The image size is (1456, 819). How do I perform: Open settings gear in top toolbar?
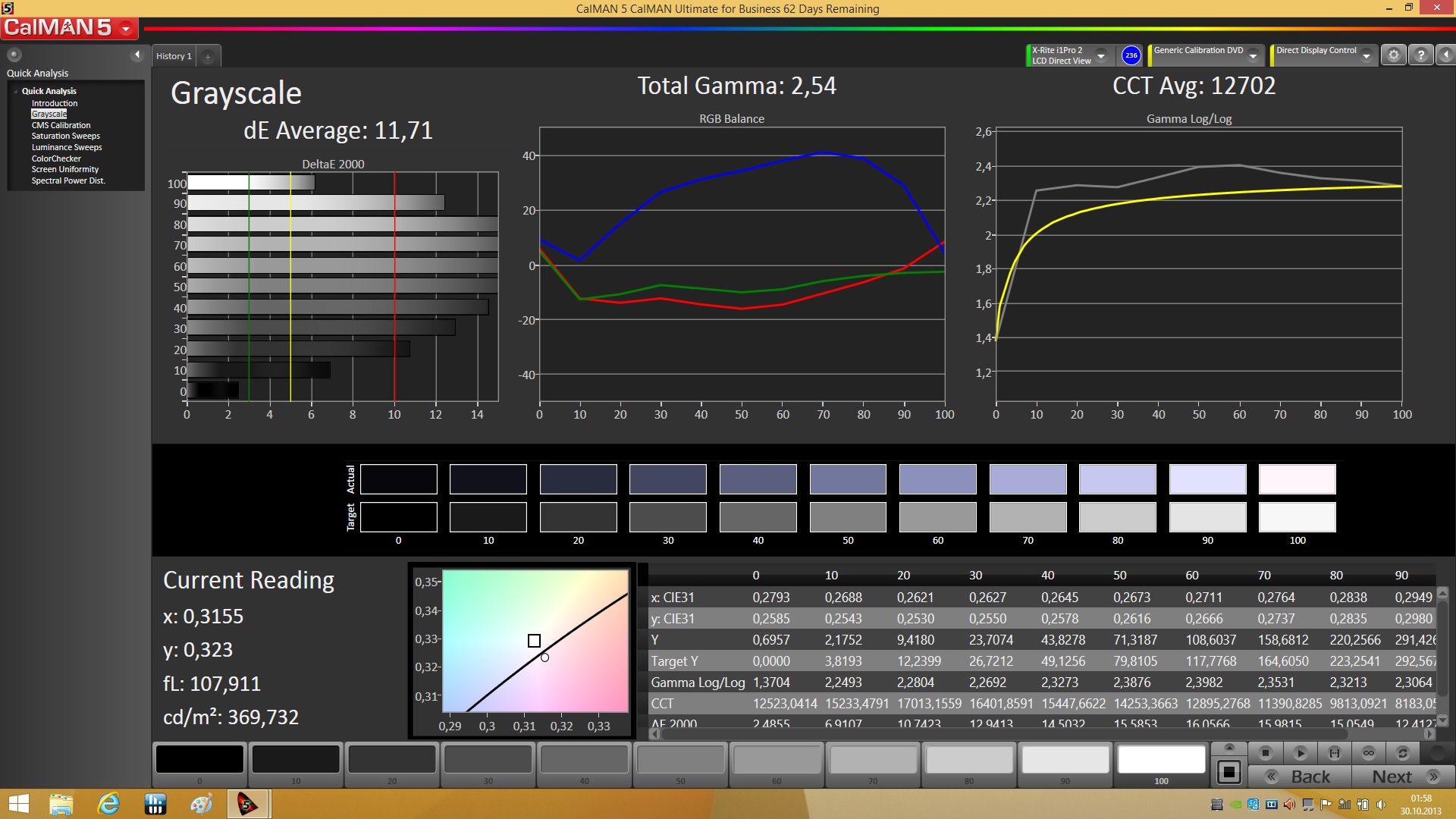pos(1393,55)
